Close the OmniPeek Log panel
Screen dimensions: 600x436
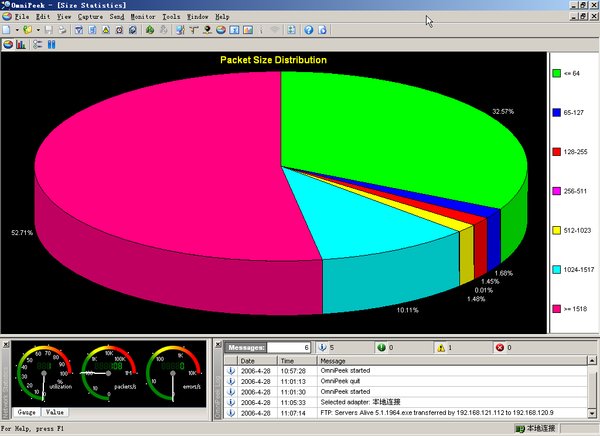click(x=218, y=345)
